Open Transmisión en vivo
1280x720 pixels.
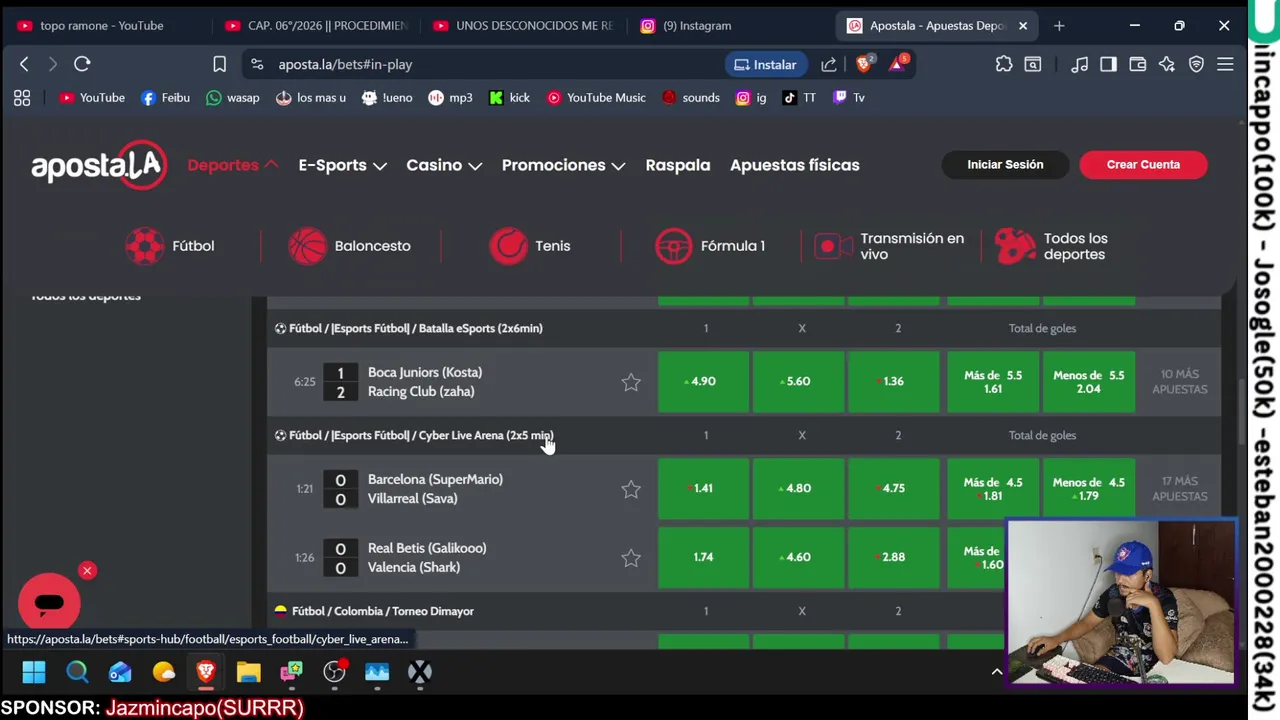click(890, 246)
